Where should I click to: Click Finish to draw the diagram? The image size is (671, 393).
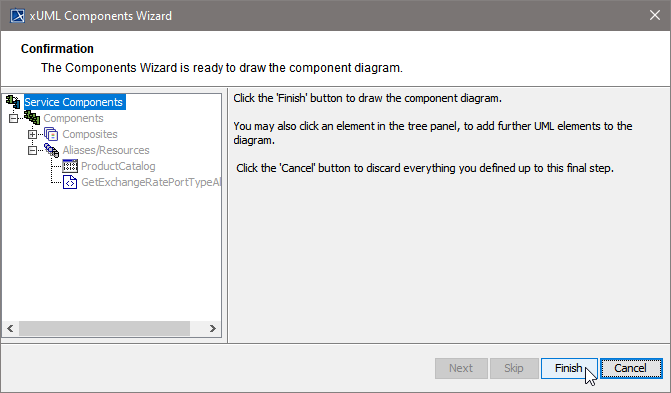(569, 368)
